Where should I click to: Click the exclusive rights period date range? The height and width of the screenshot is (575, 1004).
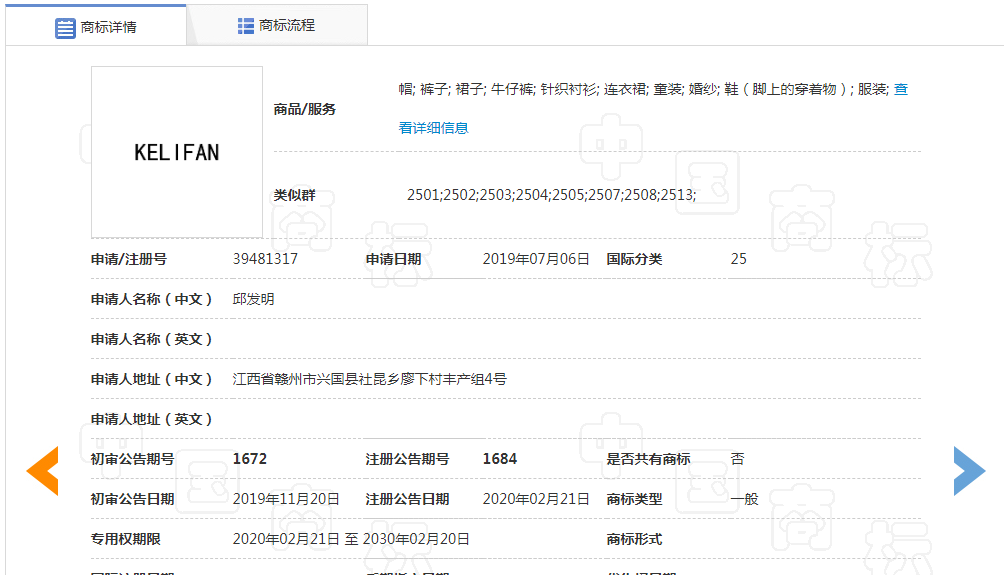(351, 539)
